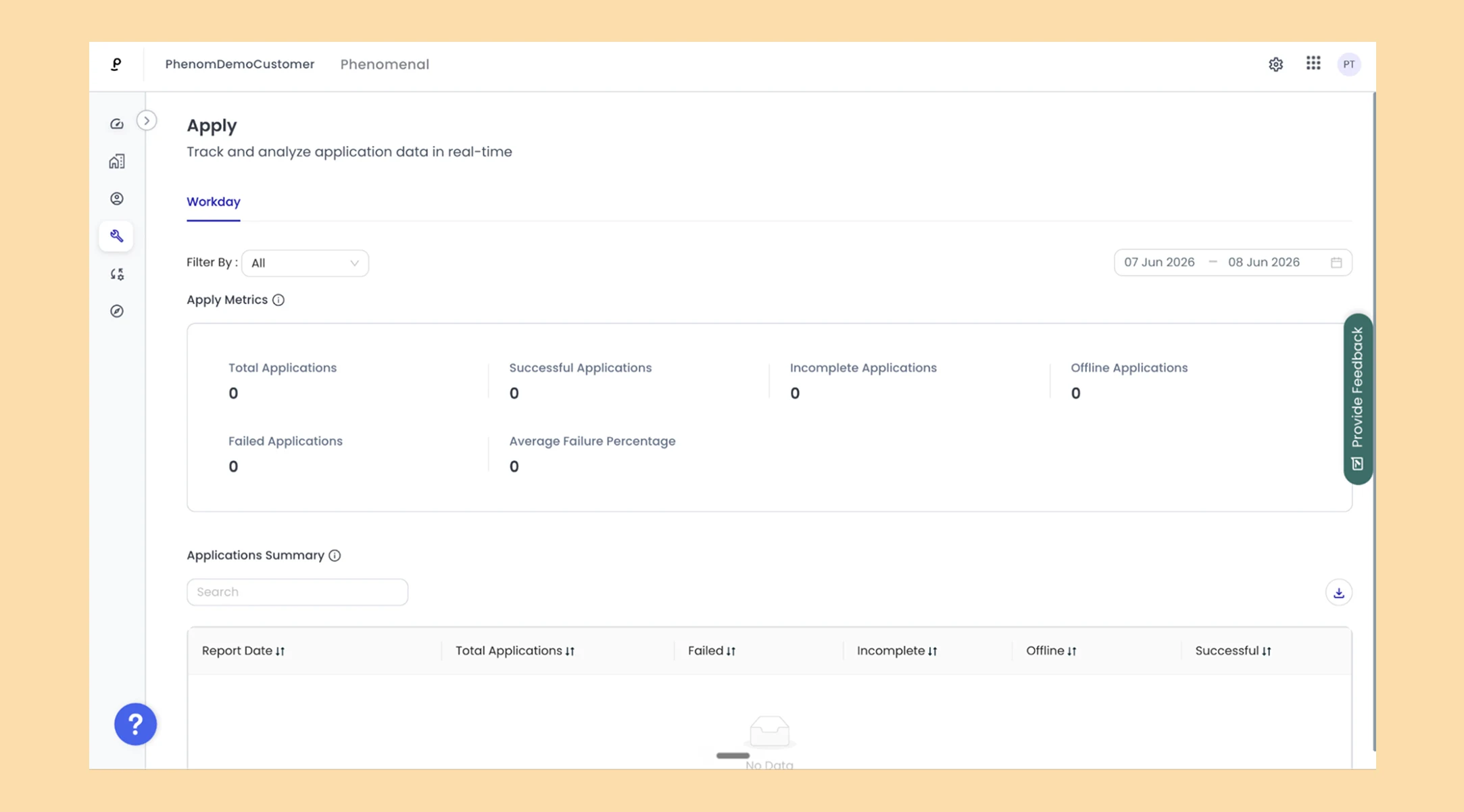Click the start date 07 Jun 2026
1464x812 pixels.
coord(1159,262)
